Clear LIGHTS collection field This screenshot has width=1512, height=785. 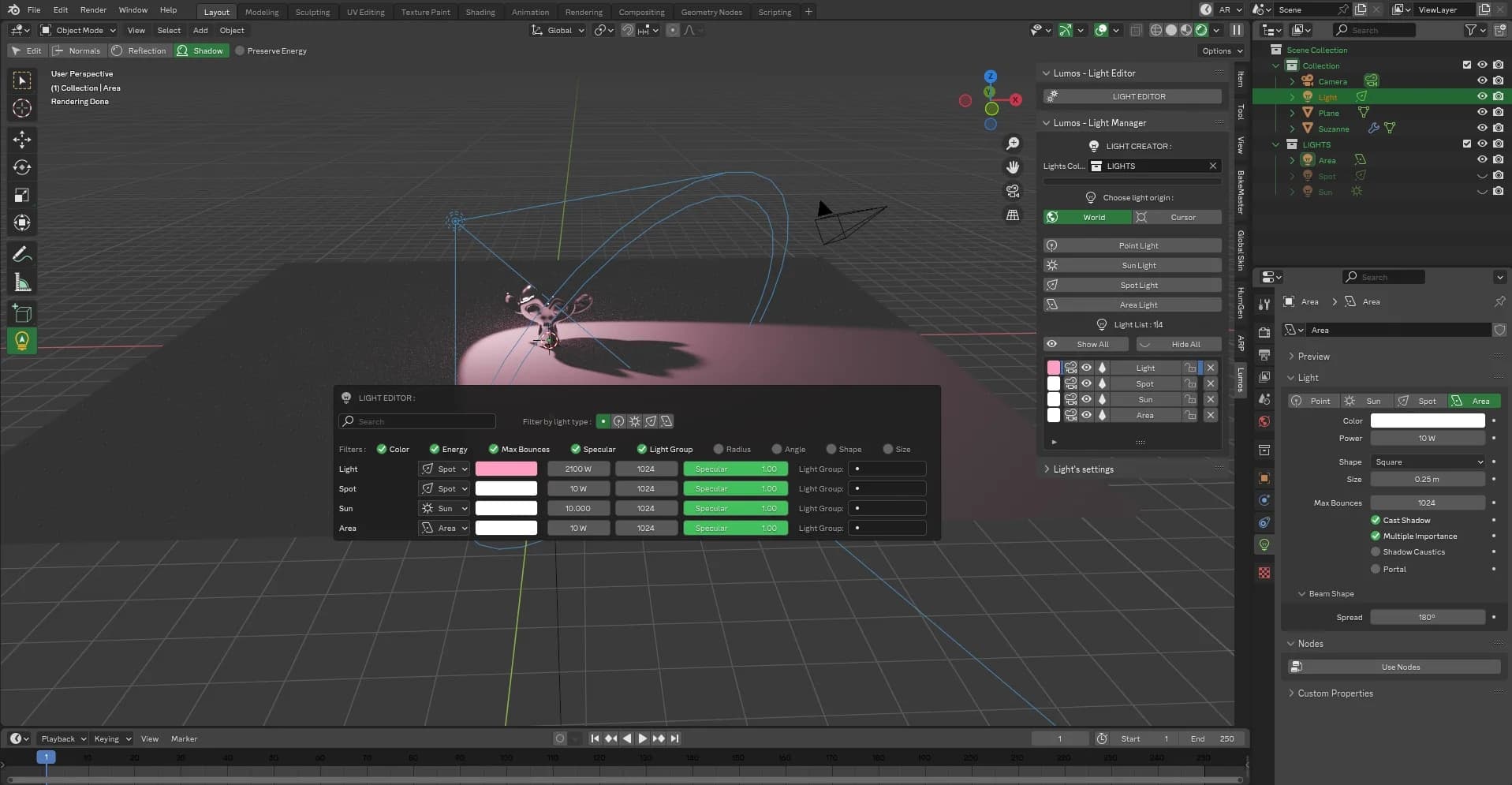pyautogui.click(x=1213, y=166)
